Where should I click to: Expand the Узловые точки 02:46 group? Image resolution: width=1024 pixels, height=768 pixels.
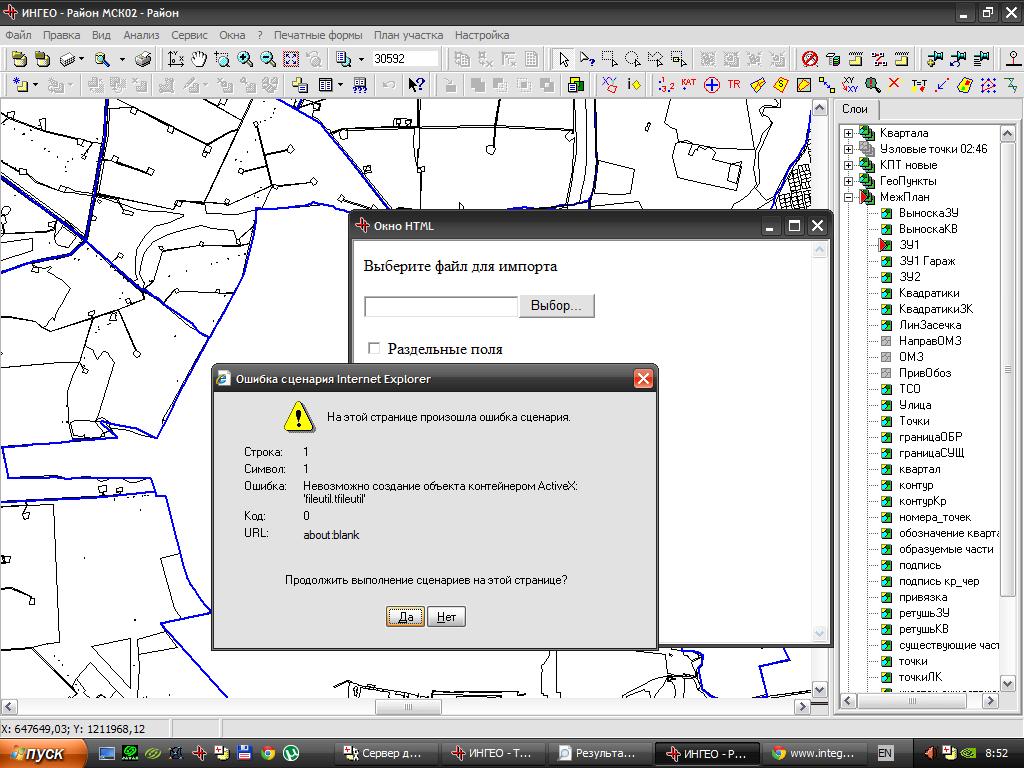tap(848, 149)
